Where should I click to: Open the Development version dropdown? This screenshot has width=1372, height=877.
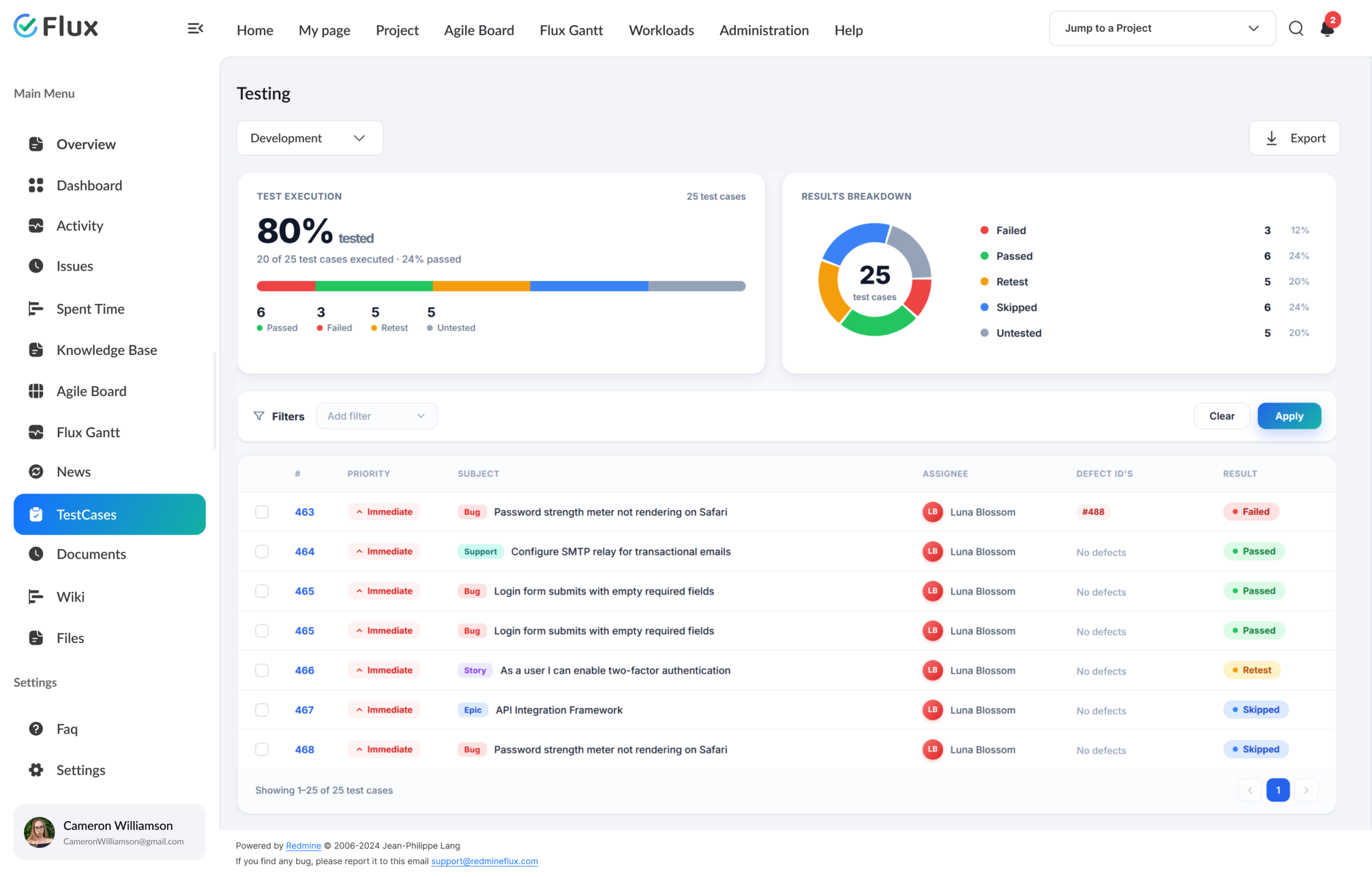point(309,138)
